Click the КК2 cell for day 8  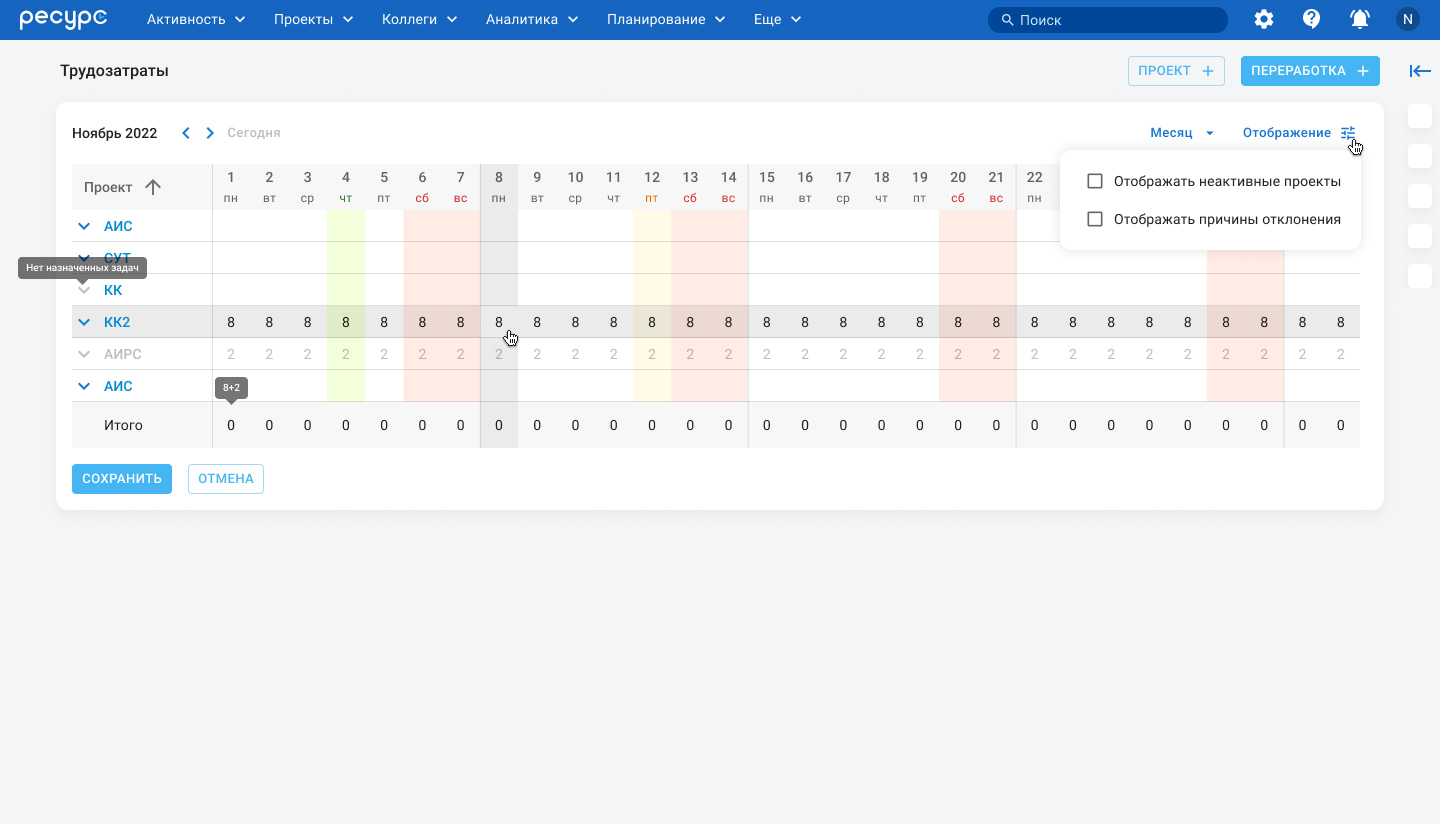[499, 322]
